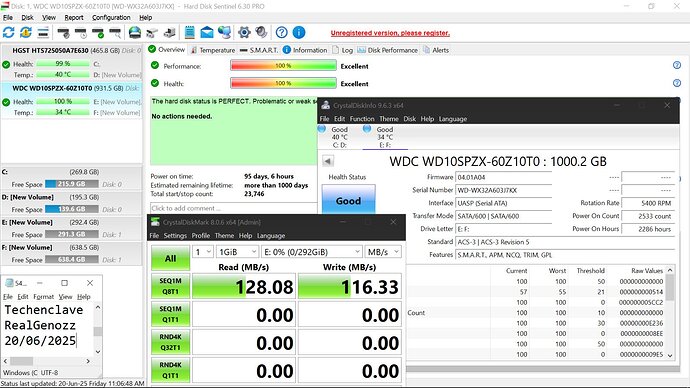
Task: Click the back arrow button in CrystalDiskInfo
Action: pyautogui.click(x=328, y=161)
